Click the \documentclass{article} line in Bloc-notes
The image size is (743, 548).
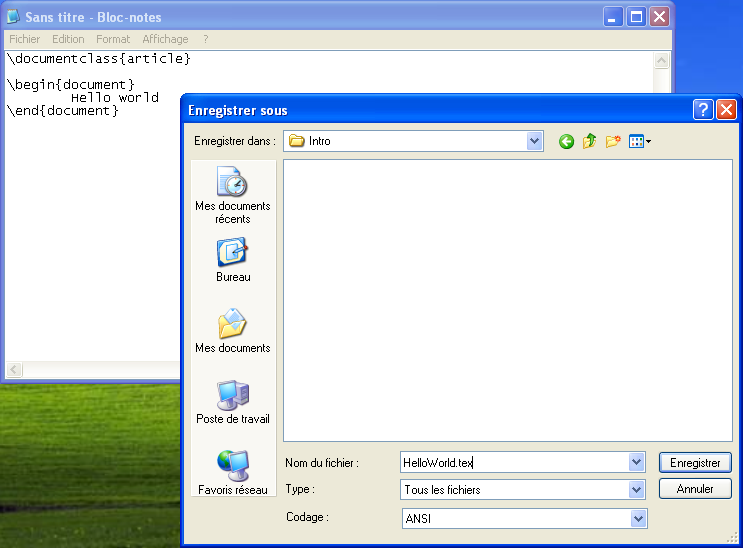coord(99,58)
